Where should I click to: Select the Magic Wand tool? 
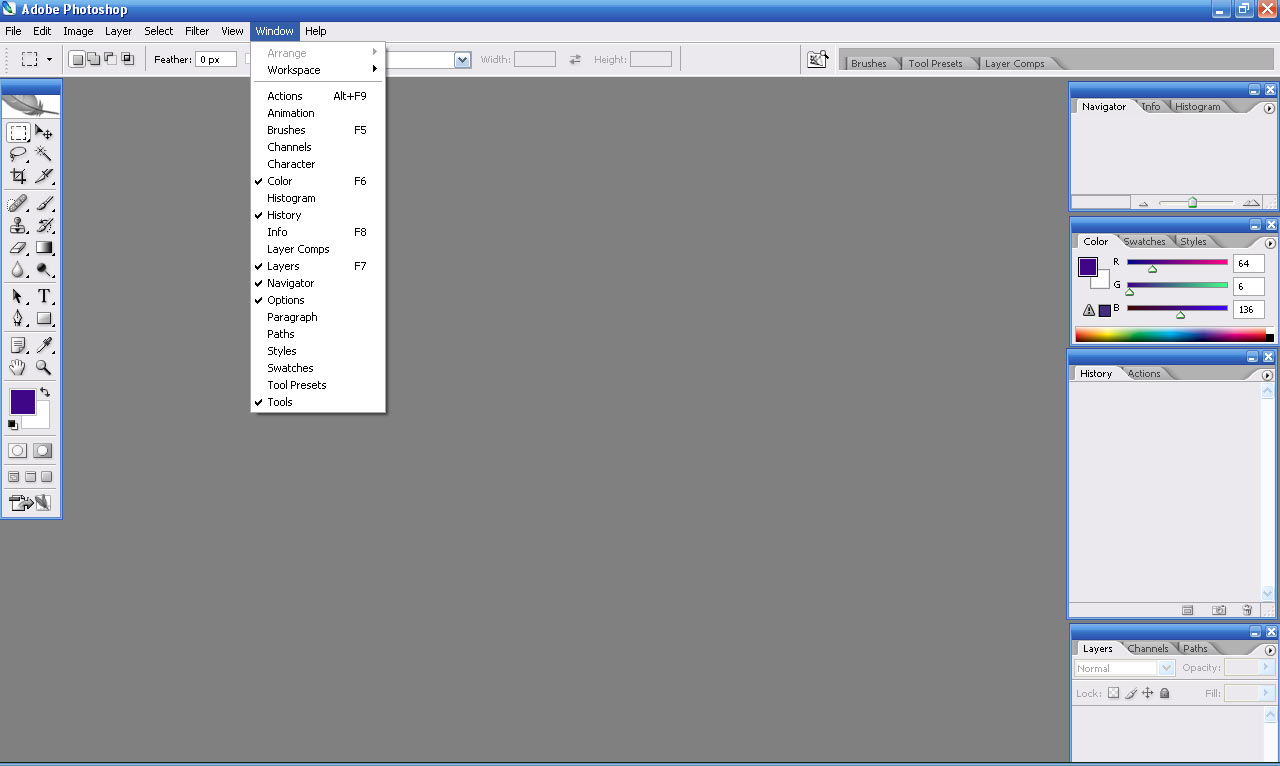pyautogui.click(x=44, y=154)
